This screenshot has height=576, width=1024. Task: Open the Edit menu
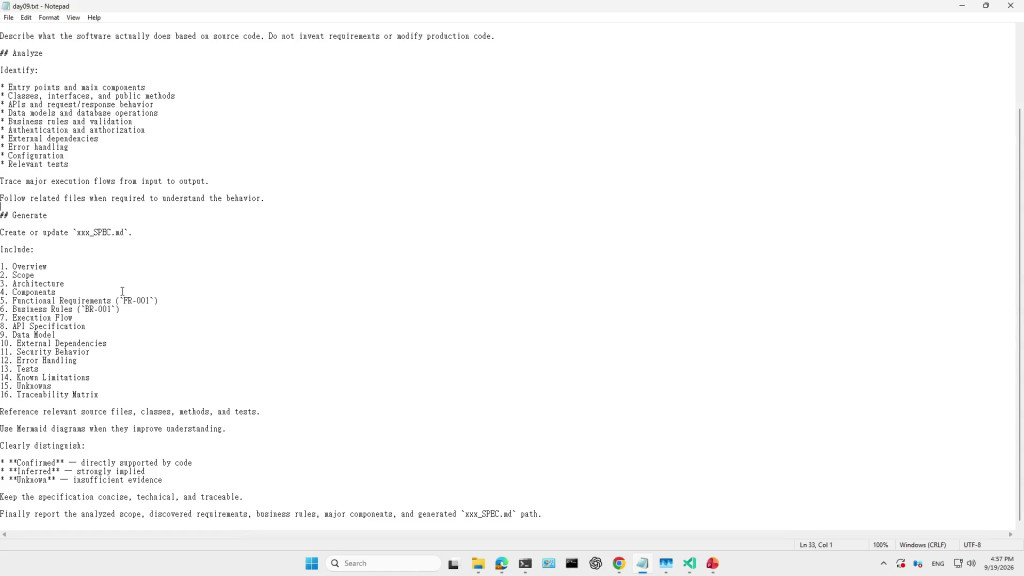(x=26, y=18)
